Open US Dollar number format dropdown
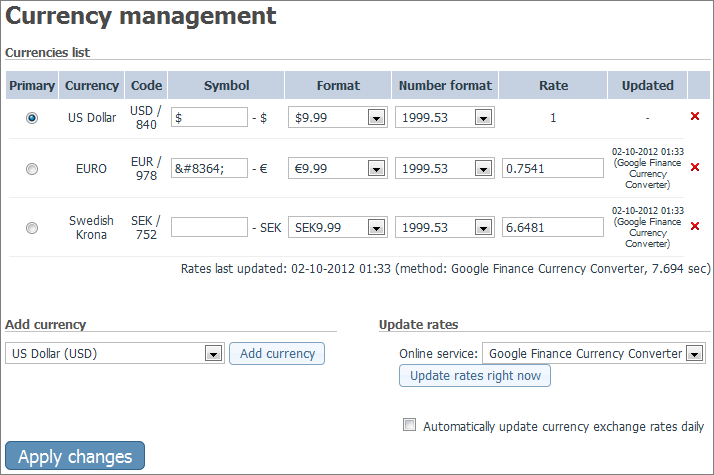 (444, 117)
